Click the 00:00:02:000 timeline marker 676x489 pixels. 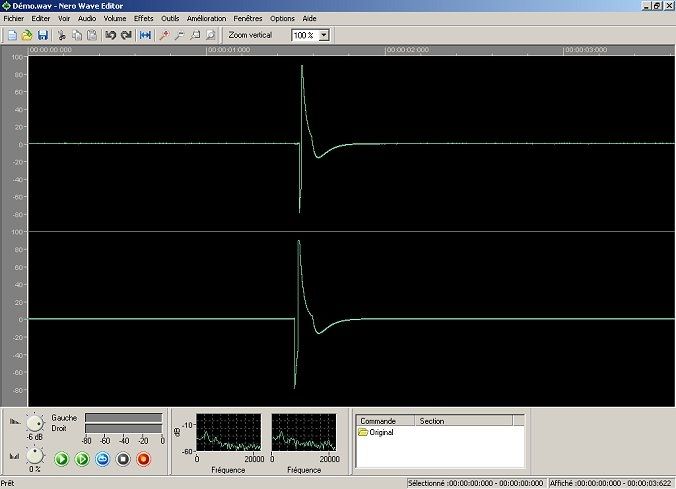pos(407,50)
